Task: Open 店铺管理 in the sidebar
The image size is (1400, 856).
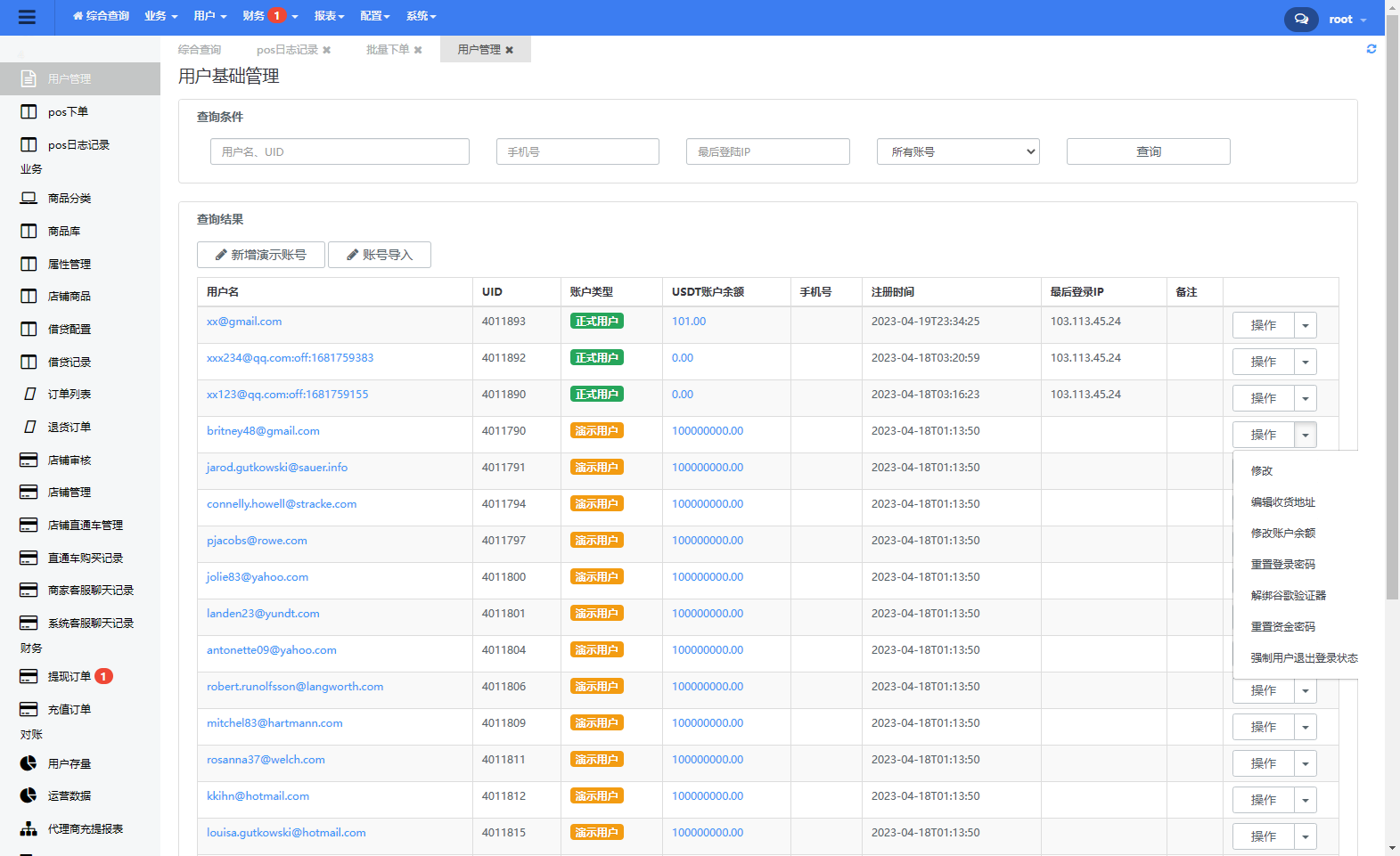Action: (x=80, y=492)
